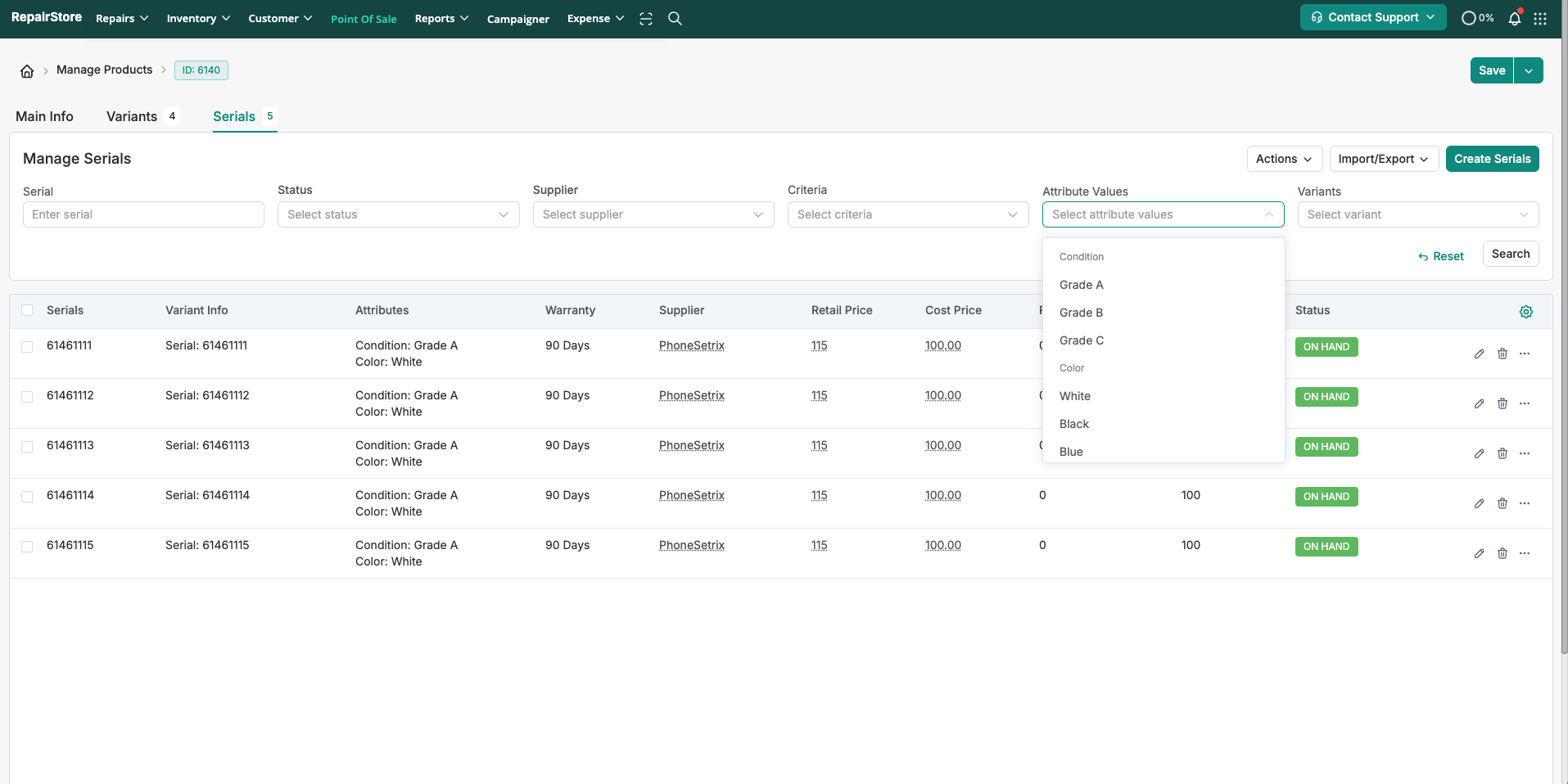This screenshot has width=1568, height=784.
Task: Open the barcode scanner icon in navbar
Action: point(646,19)
